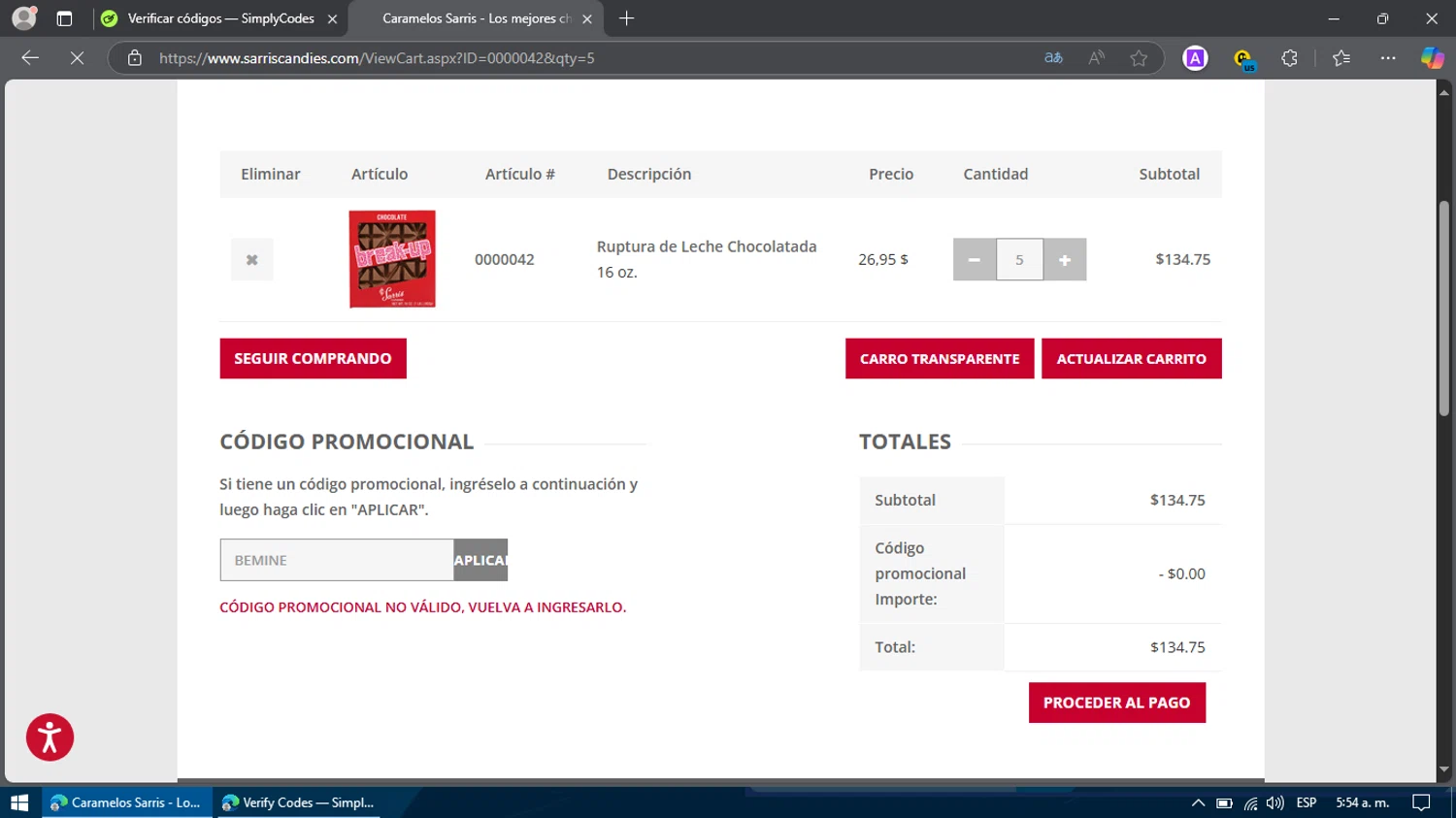The height and width of the screenshot is (818, 1456).
Task: Open browser settings and more menu
Action: click(x=1388, y=58)
